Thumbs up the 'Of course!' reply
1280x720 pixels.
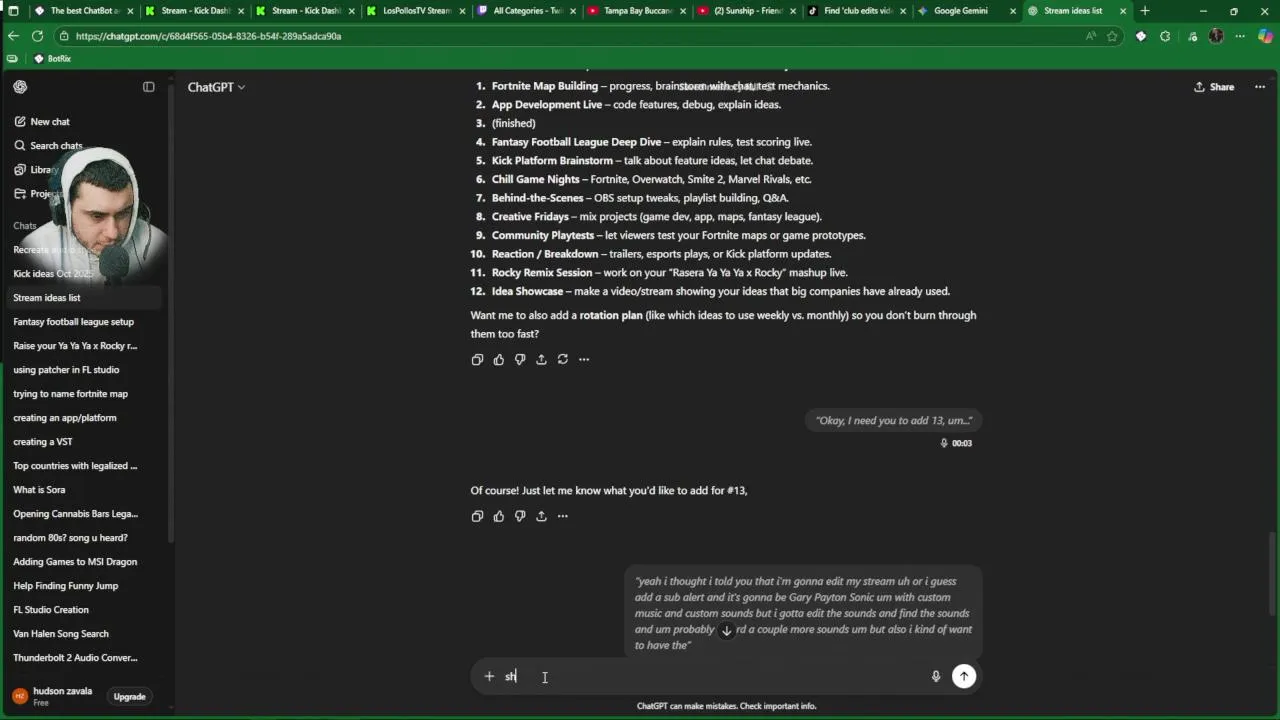tap(499, 516)
